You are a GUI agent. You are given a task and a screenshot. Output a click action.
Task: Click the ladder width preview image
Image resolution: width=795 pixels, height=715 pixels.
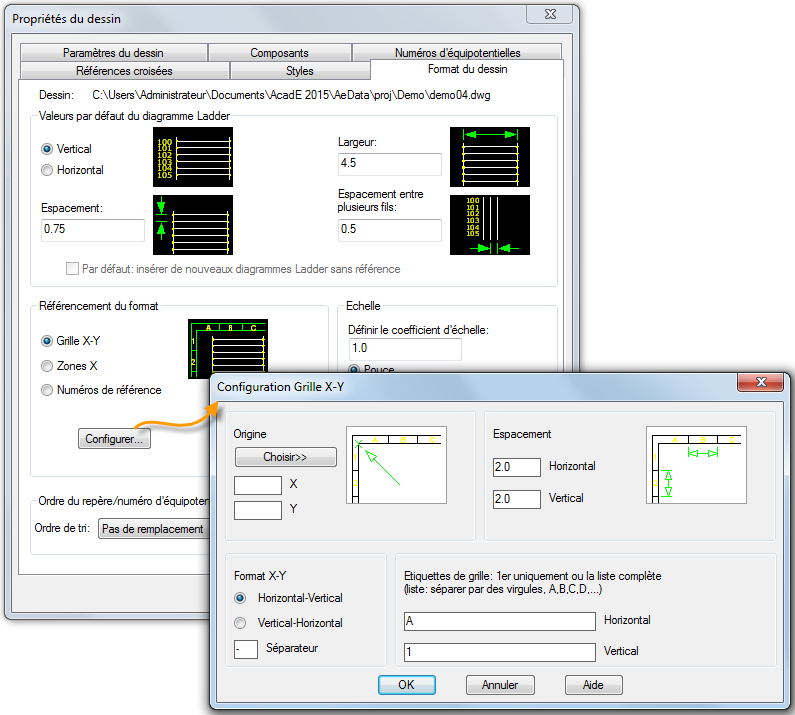[490, 157]
